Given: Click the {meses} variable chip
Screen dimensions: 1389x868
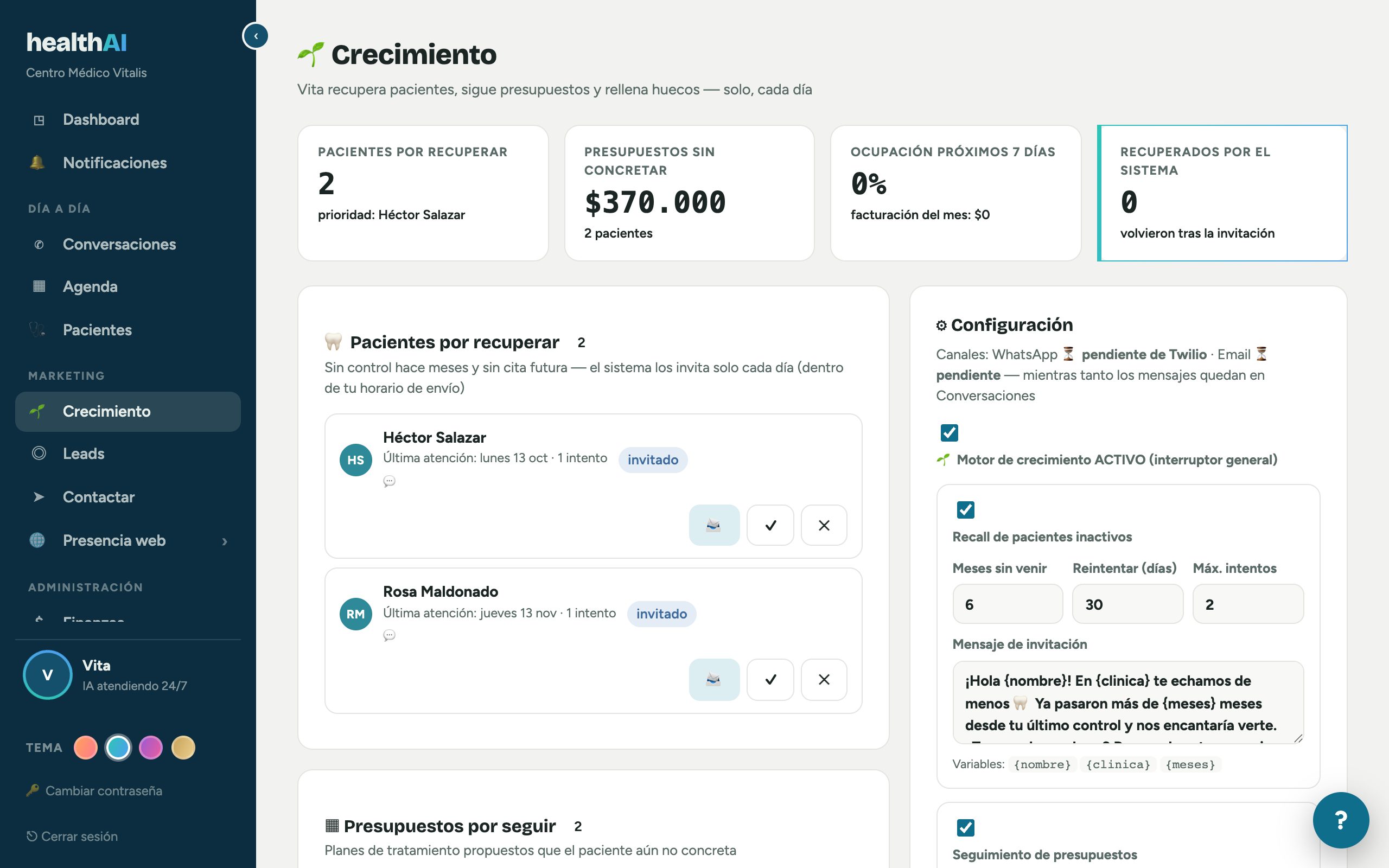Looking at the screenshot, I should point(1190,765).
